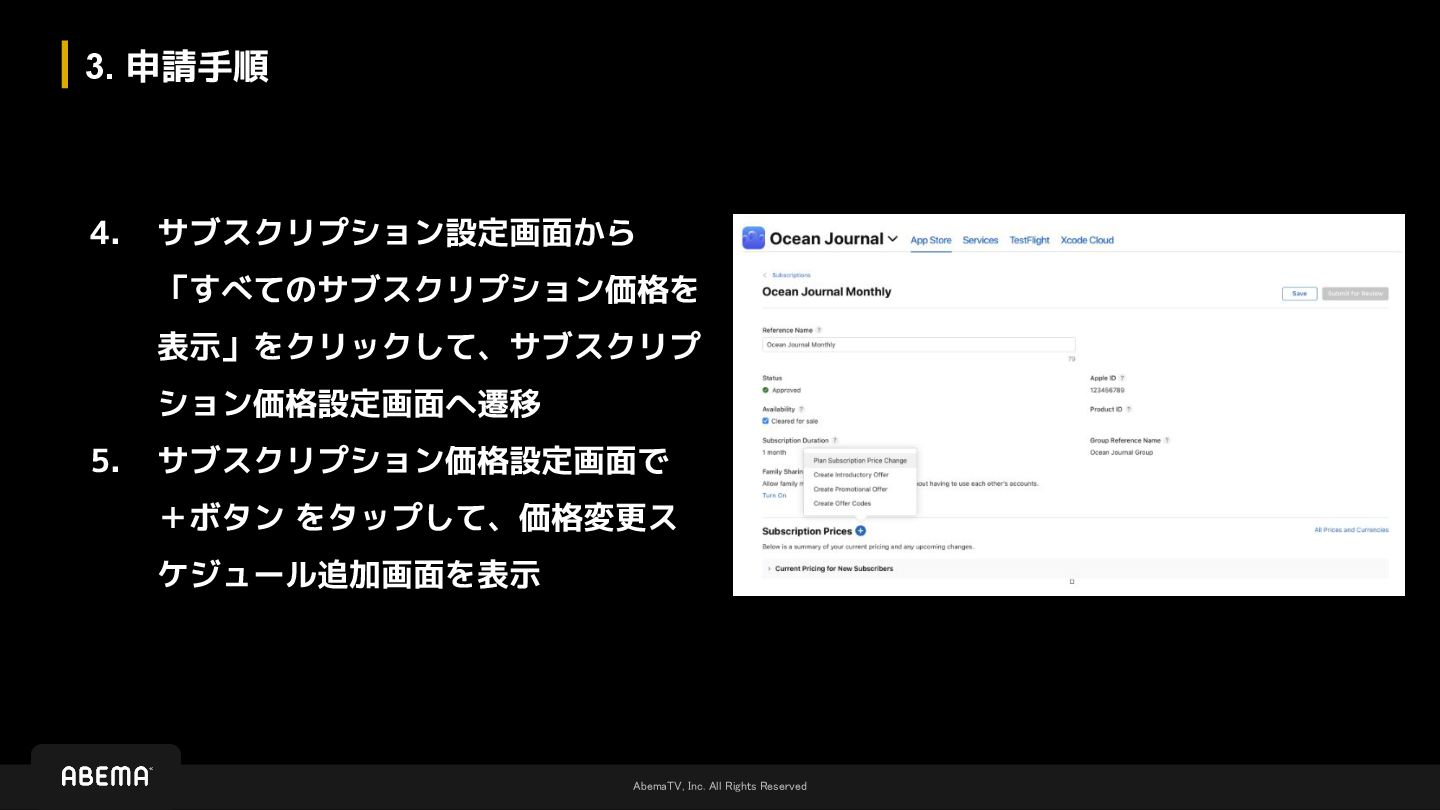The width and height of the screenshot is (1440, 810).
Task: Go to the TestFlight tab
Action: point(1029,240)
